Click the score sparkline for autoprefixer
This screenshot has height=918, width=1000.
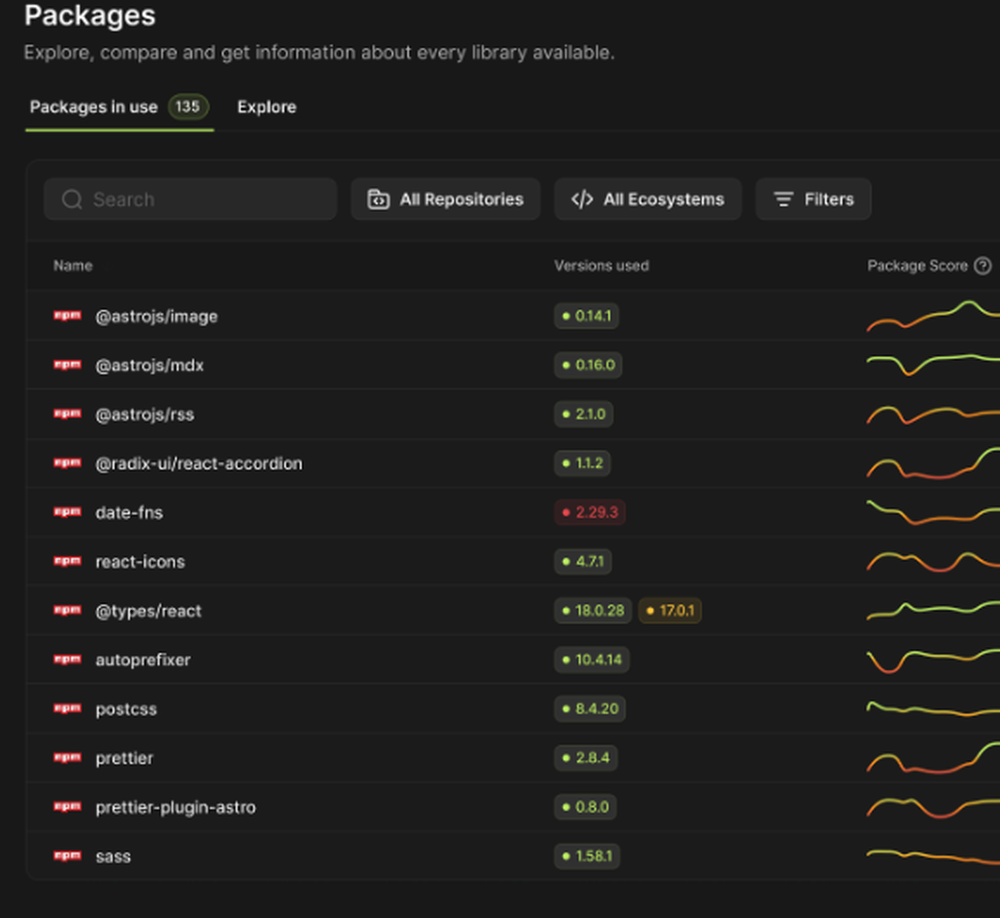[933, 661]
